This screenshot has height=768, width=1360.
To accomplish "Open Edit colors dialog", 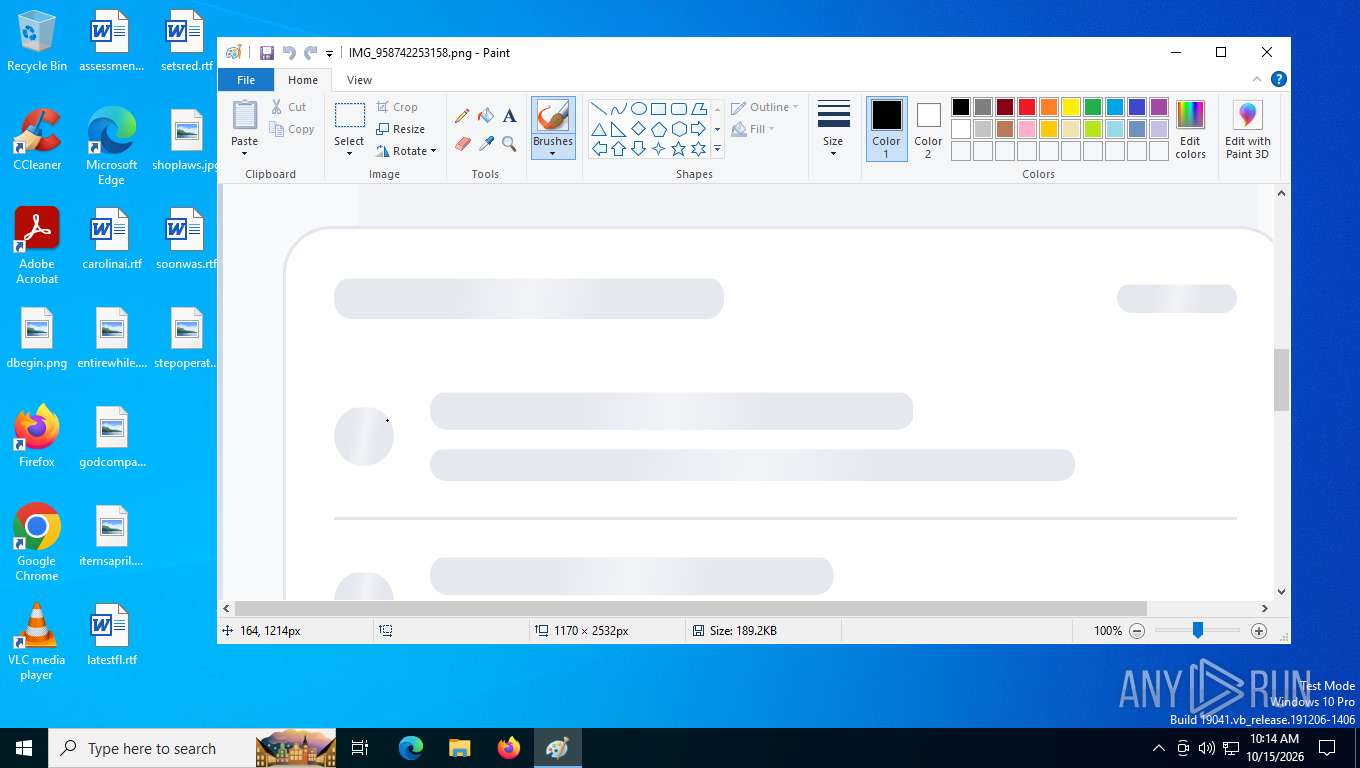I will pyautogui.click(x=1190, y=128).
